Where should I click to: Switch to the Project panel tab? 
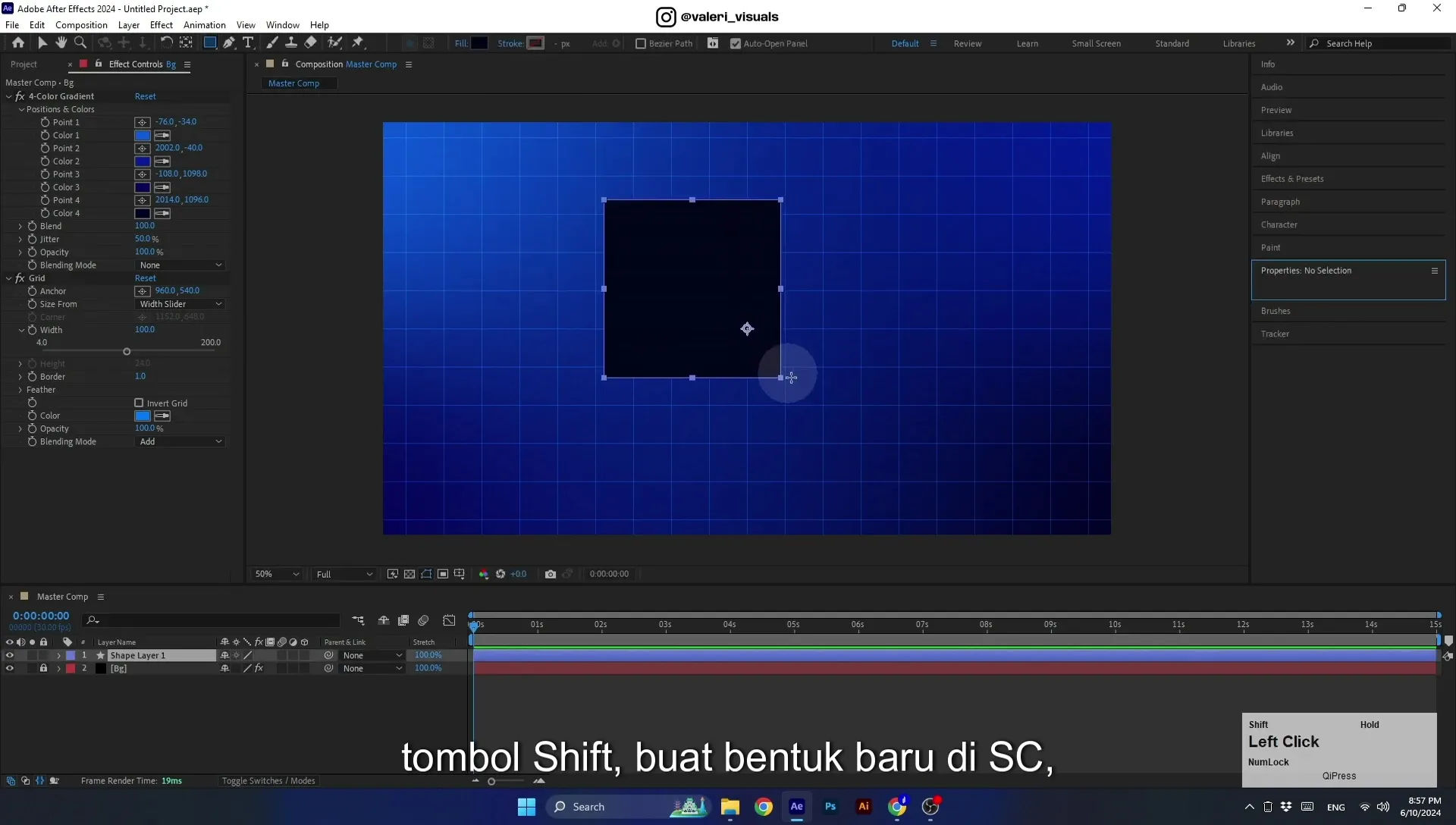coord(24,64)
